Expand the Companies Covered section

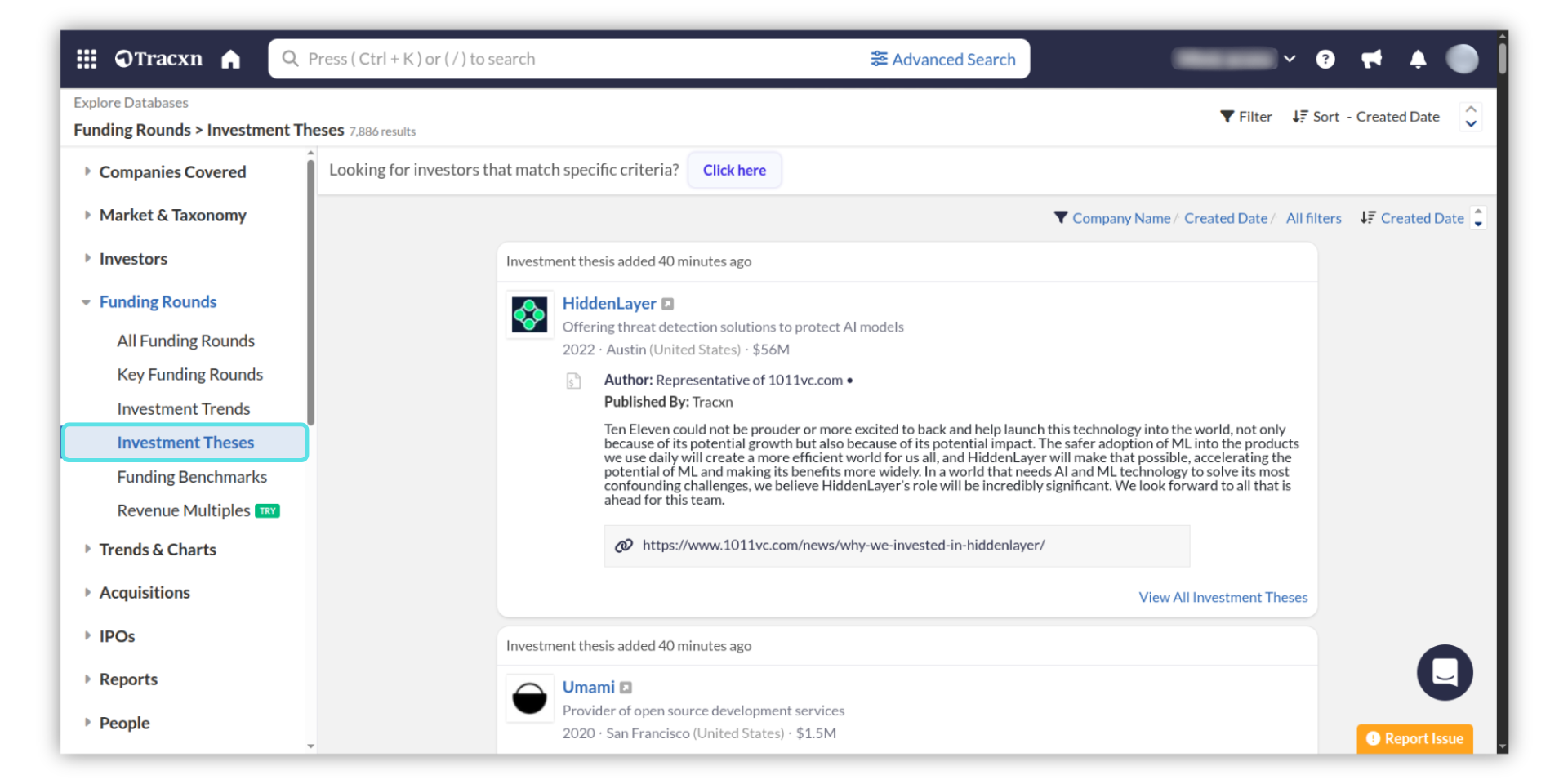pyautogui.click(x=87, y=171)
